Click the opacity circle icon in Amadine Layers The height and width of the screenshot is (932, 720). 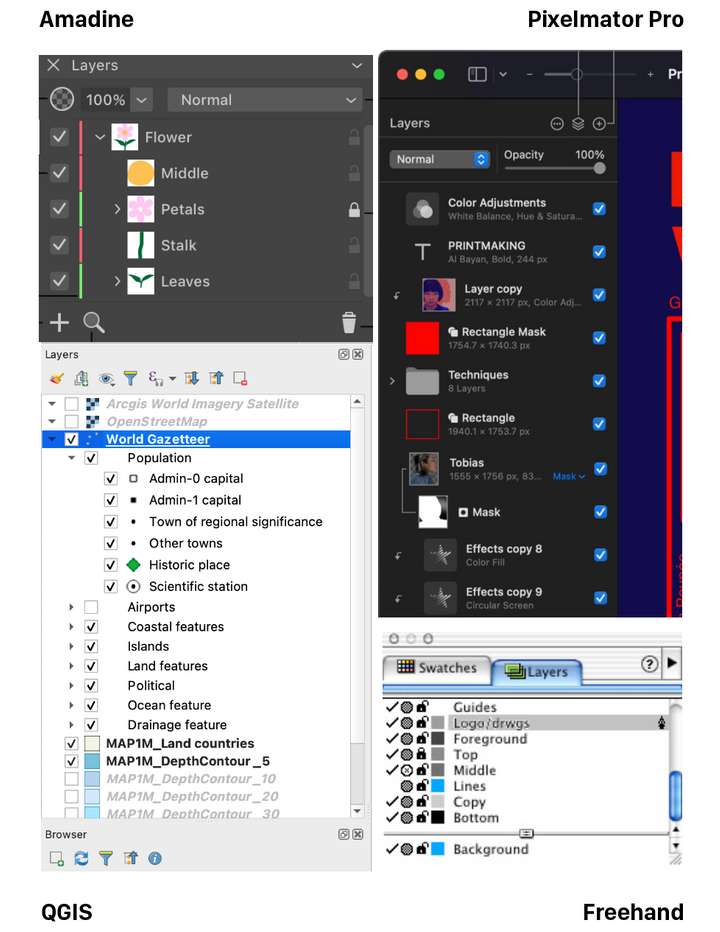pyautogui.click(x=62, y=99)
